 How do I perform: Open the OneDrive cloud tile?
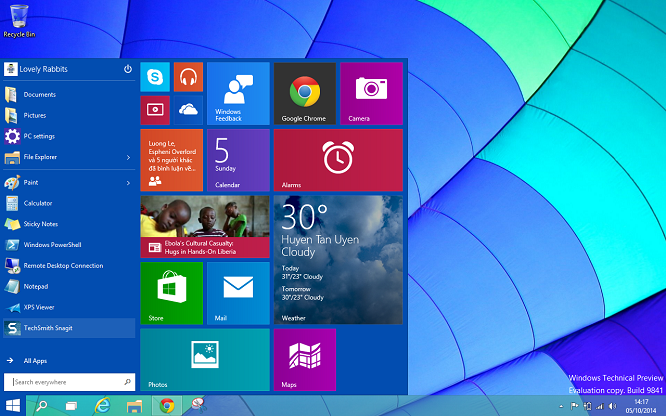point(188,110)
